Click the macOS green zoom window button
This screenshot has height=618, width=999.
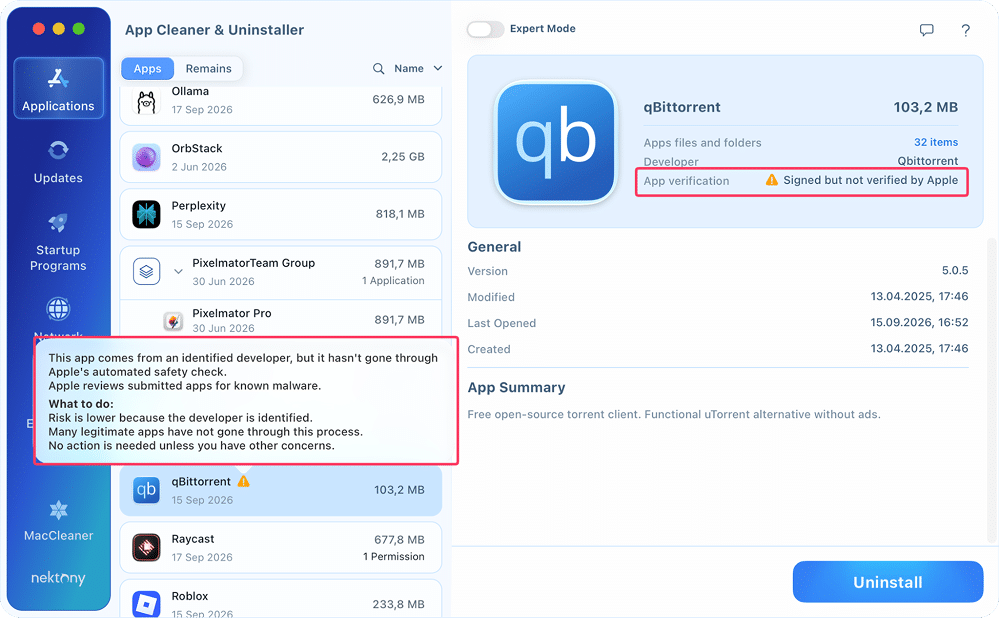(x=79, y=29)
